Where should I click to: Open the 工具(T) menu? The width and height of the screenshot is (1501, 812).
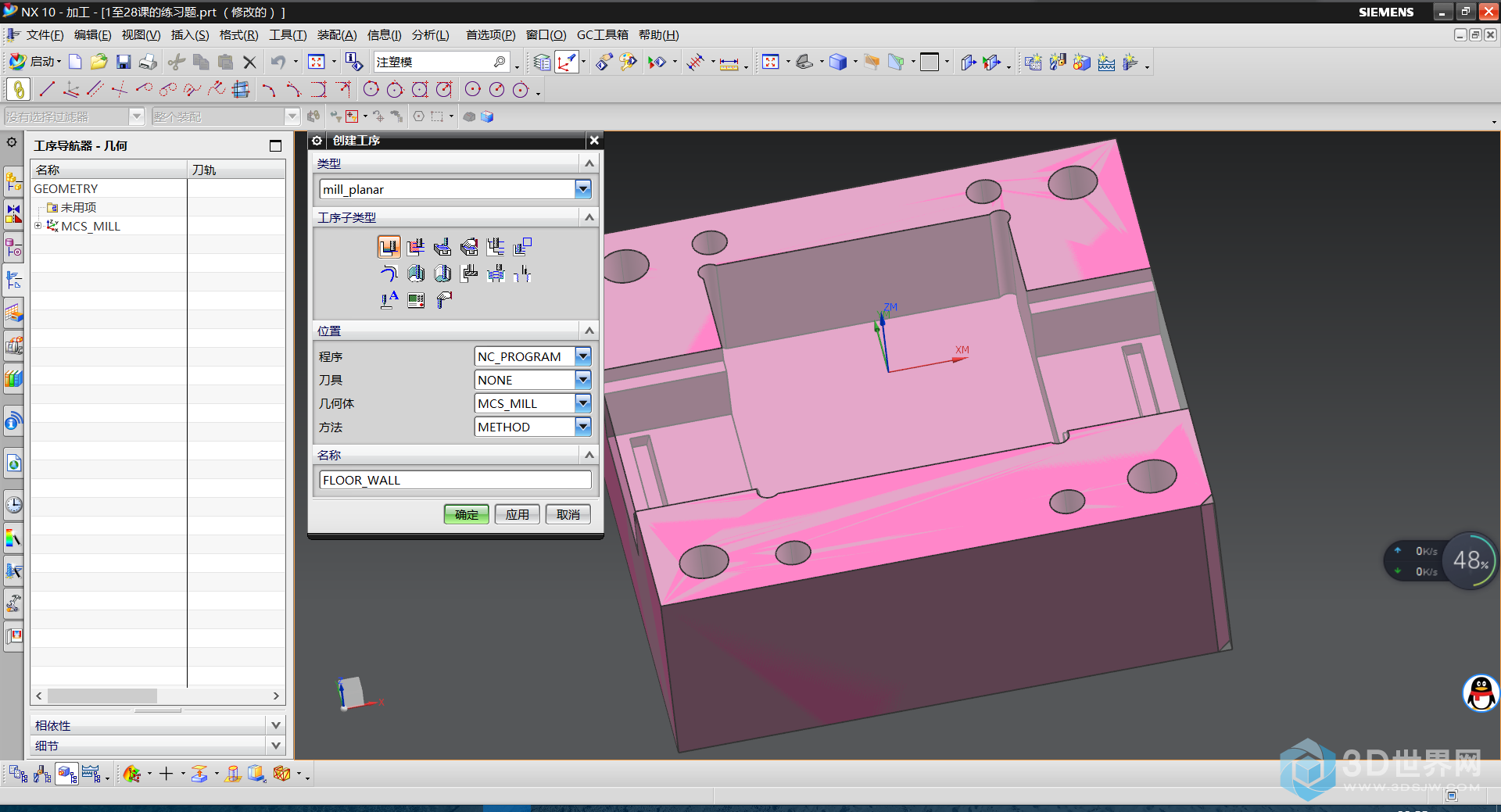288,35
